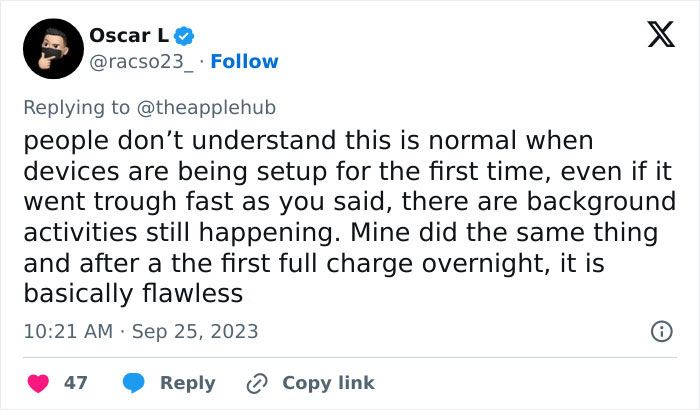700x410 pixels.
Task: Click the "Replying to" label
Action: tap(74, 107)
